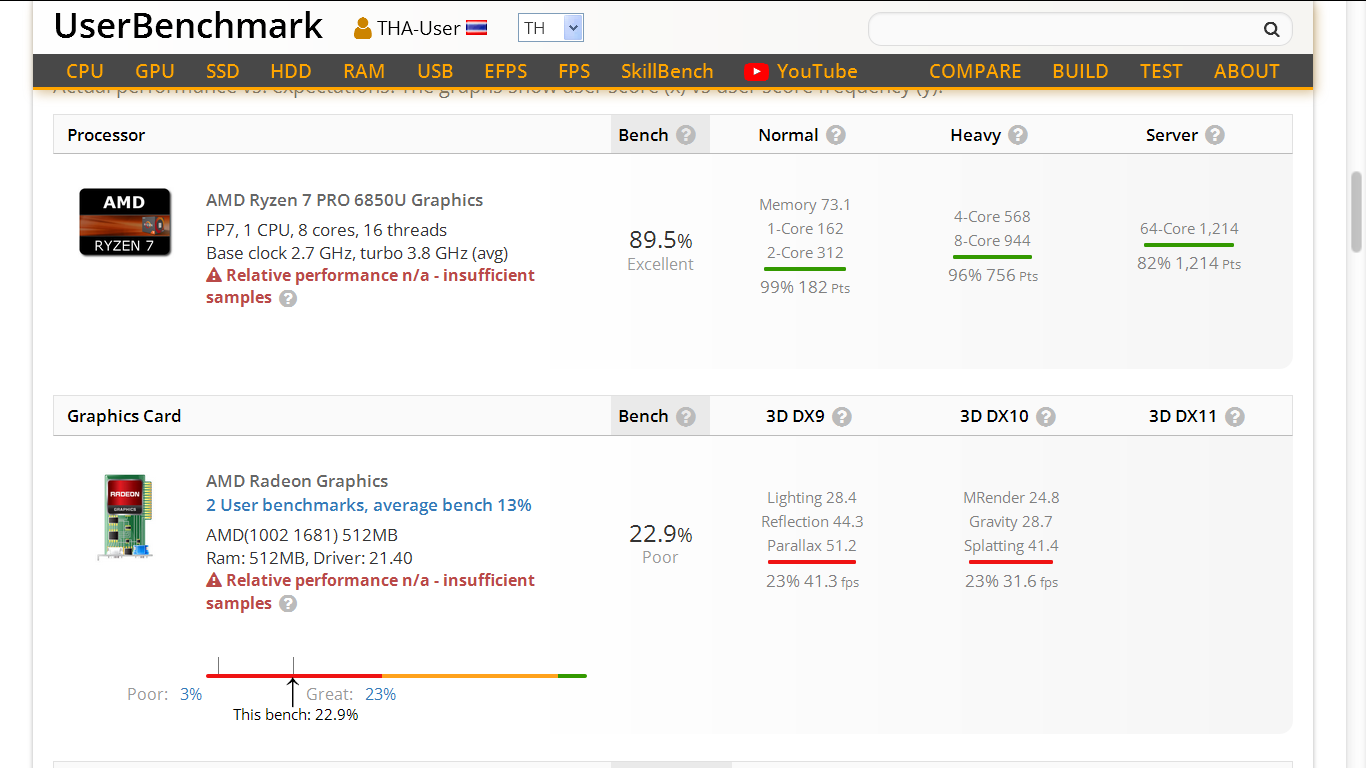Click help icon next to 3D DX10

1046,416
